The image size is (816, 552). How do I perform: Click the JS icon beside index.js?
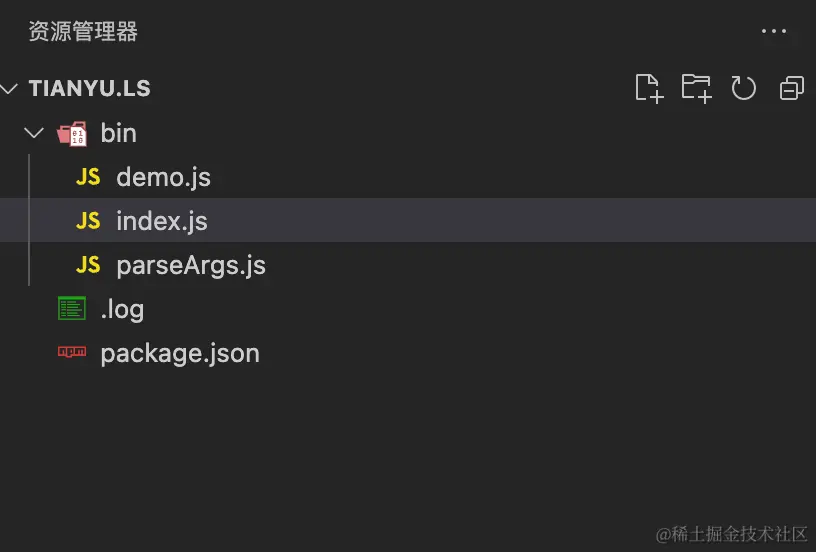coord(88,220)
